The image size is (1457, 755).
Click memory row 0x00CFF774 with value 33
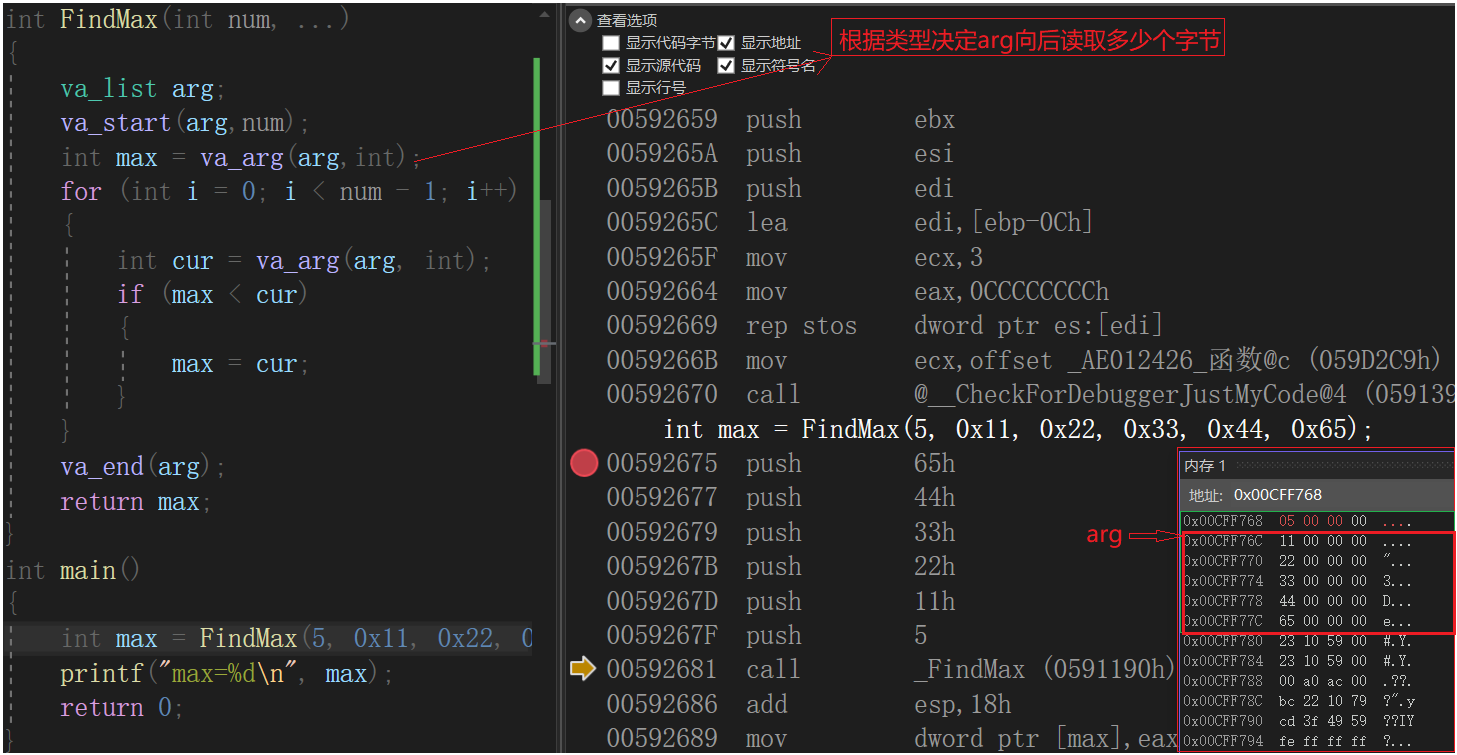[x=1297, y=581]
